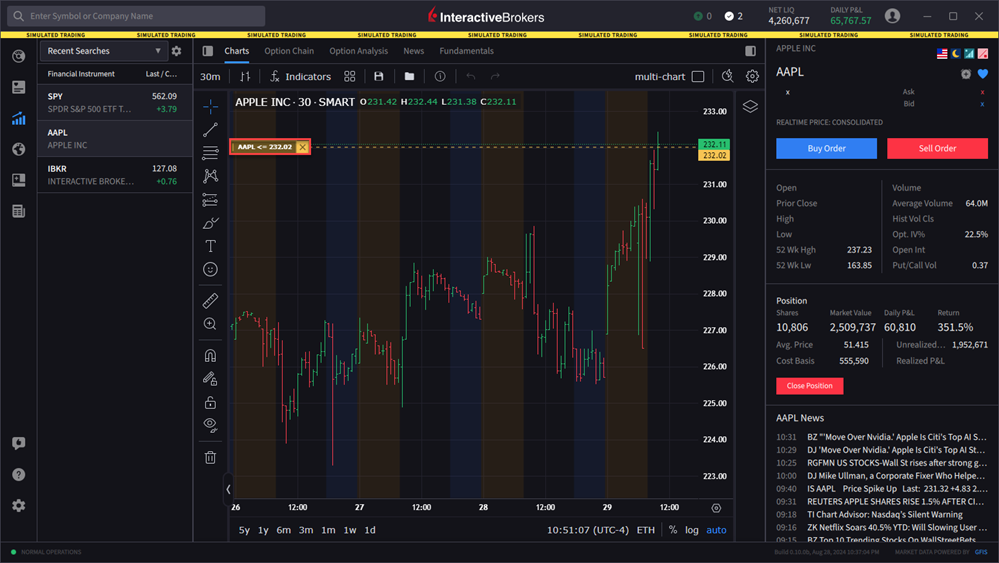The width and height of the screenshot is (999, 563).
Task: Open the quick search chart icon
Action: 727,76
